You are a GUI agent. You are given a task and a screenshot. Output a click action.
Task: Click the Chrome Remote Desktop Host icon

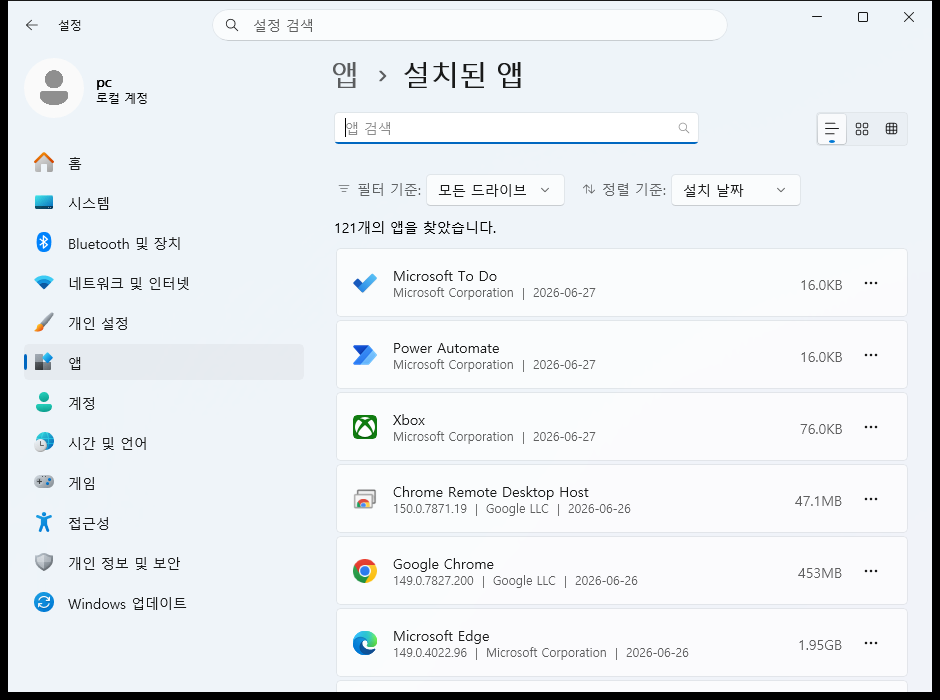click(365, 499)
